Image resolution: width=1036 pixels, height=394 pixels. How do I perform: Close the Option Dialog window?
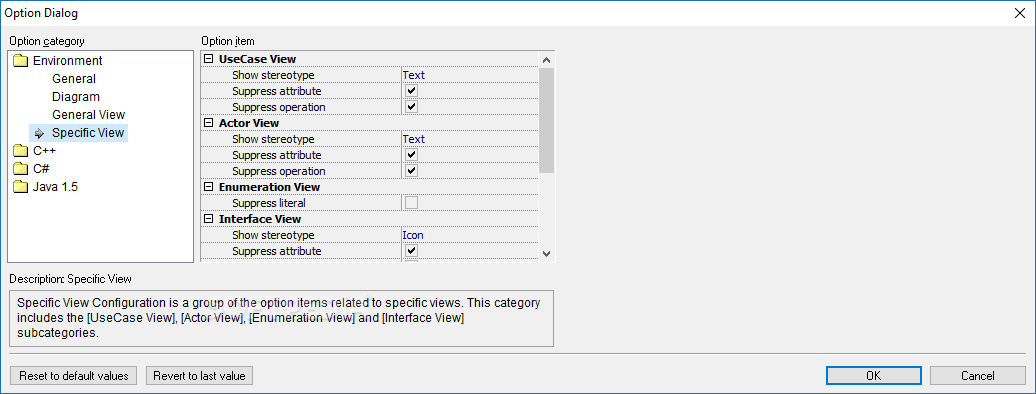point(1020,13)
